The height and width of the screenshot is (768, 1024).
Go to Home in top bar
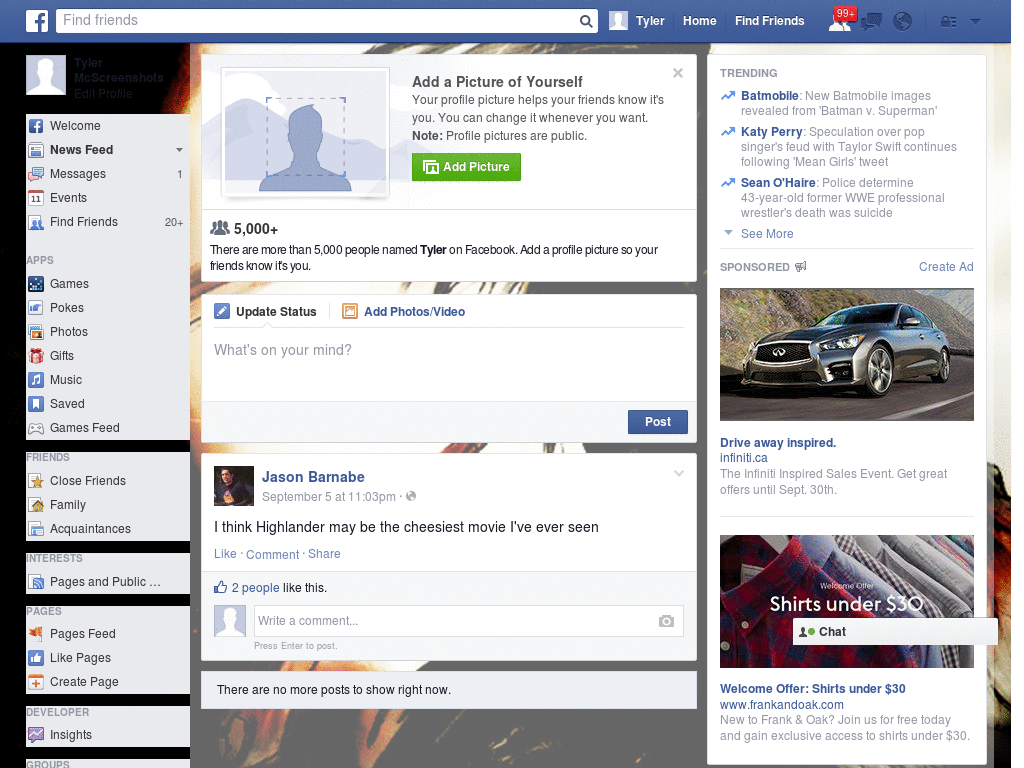point(699,21)
